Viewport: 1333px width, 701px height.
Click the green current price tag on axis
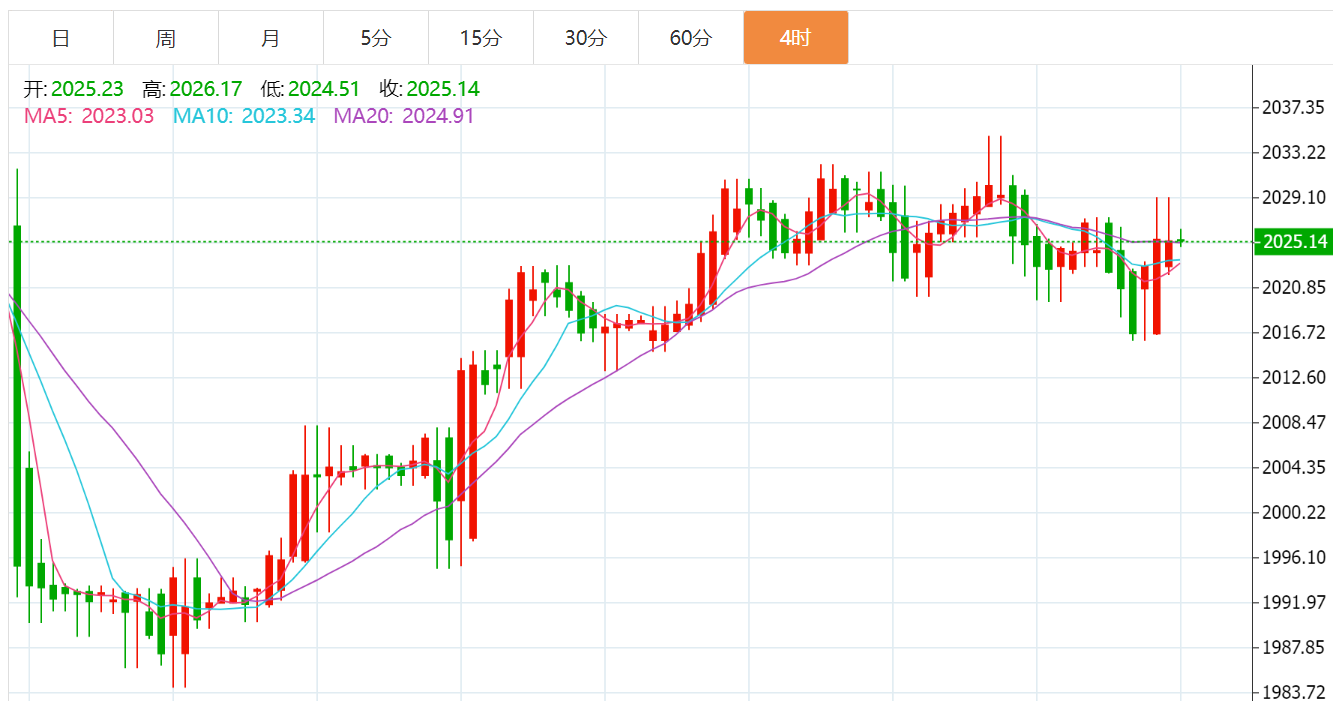point(1294,242)
